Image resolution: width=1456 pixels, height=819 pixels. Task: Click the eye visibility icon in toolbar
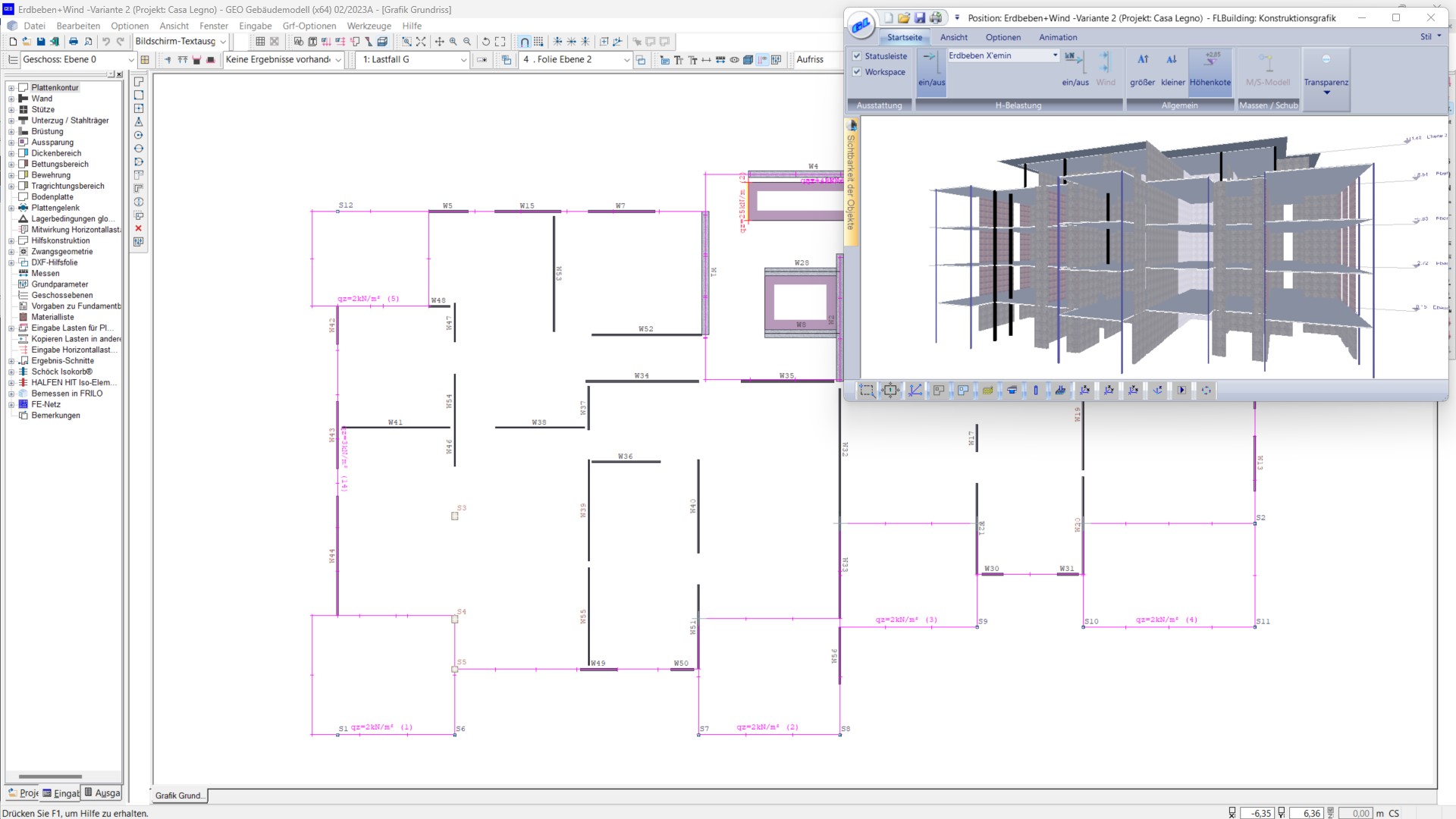point(734,60)
